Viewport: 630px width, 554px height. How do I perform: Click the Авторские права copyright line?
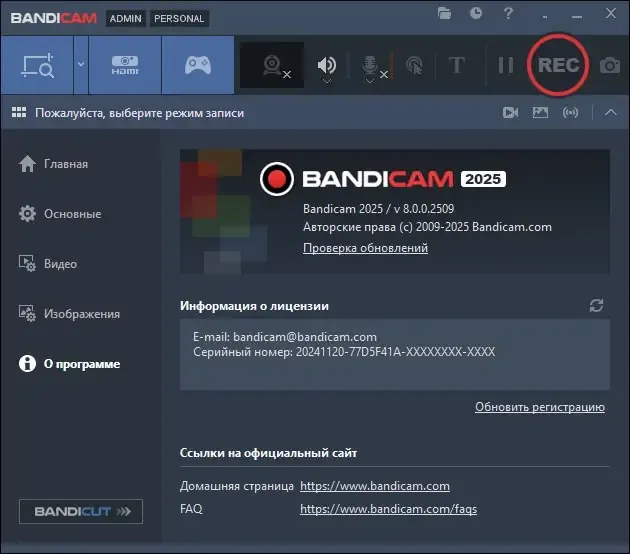(427, 227)
